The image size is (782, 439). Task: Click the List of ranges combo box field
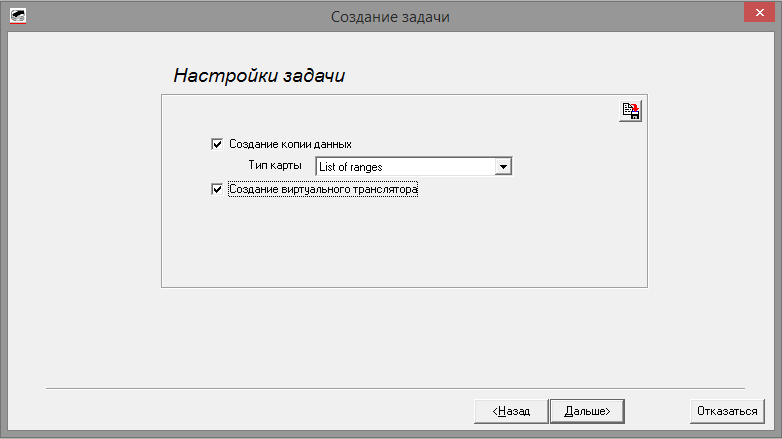coord(405,166)
